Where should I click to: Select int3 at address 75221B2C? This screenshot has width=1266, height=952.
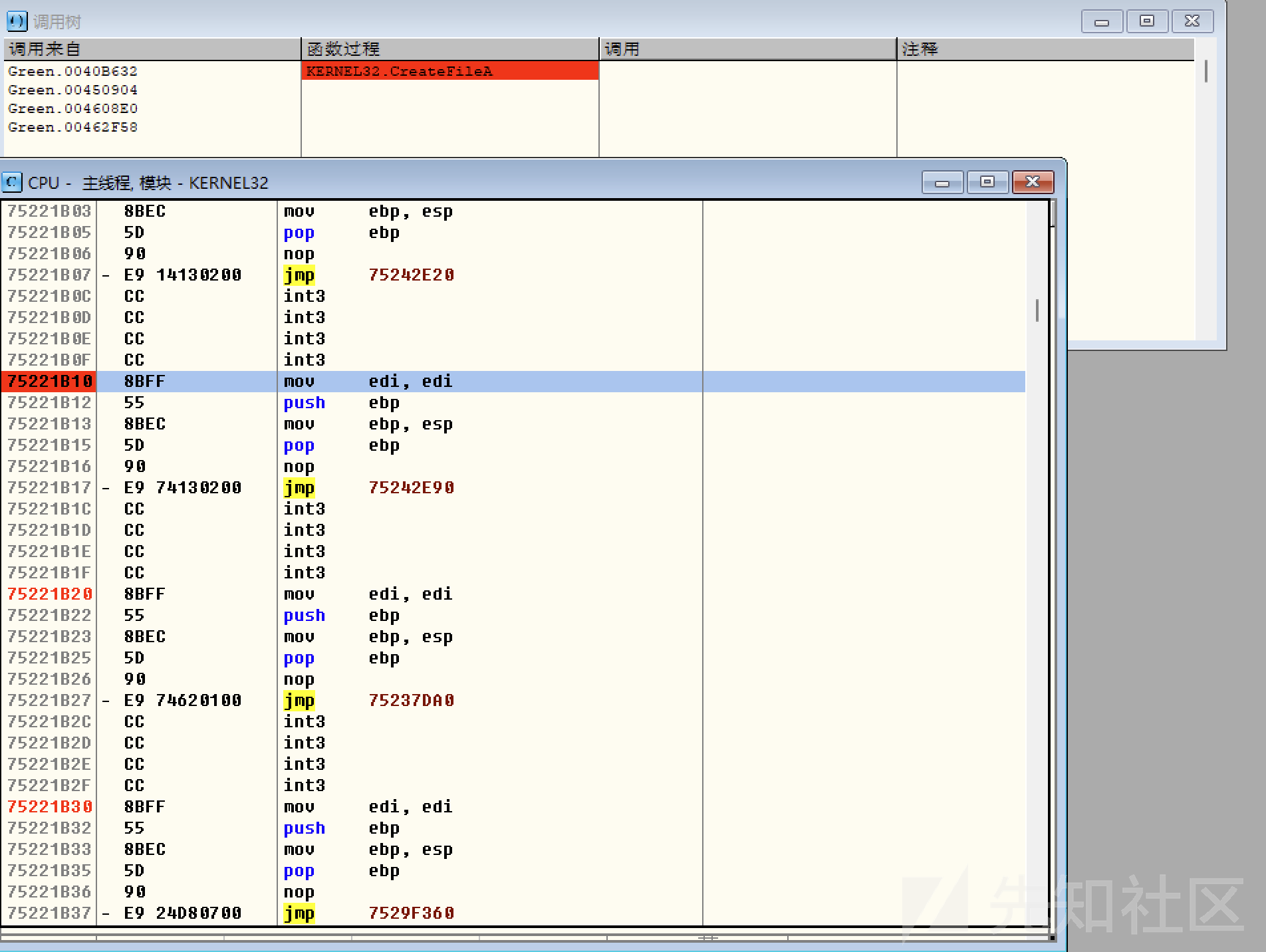pyautogui.click(x=304, y=721)
